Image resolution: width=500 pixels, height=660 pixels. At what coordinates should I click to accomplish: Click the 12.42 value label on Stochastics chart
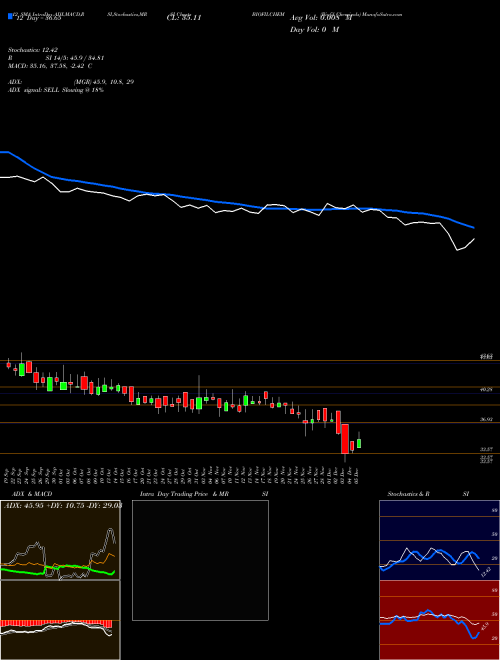point(486,572)
